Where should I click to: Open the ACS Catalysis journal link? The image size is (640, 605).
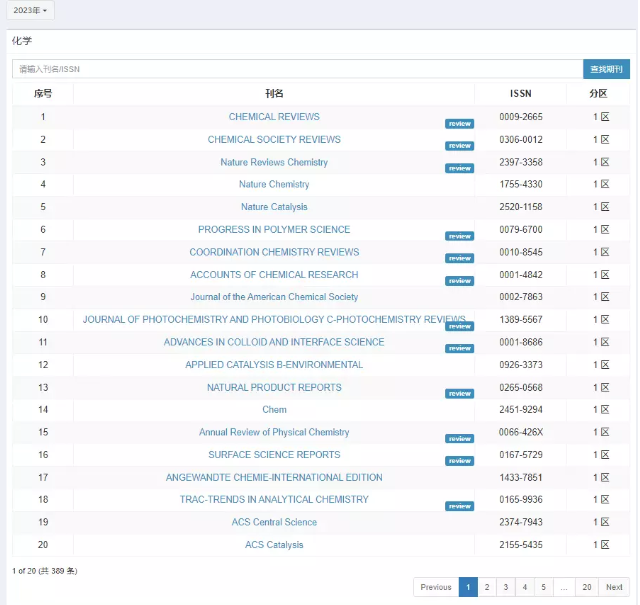coord(274,545)
